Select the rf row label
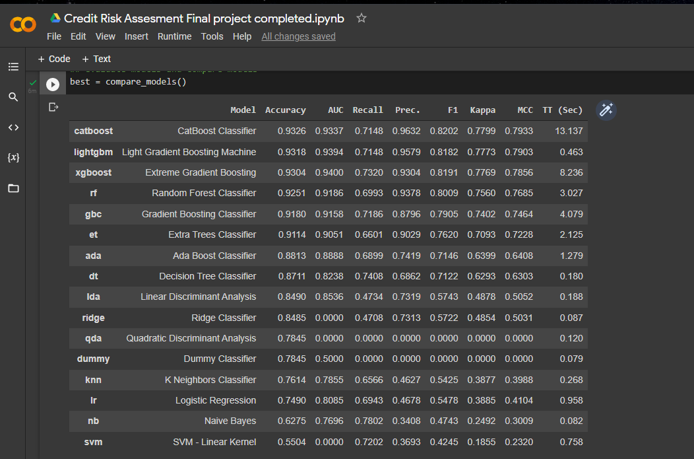The height and width of the screenshot is (459, 694). [x=93, y=193]
